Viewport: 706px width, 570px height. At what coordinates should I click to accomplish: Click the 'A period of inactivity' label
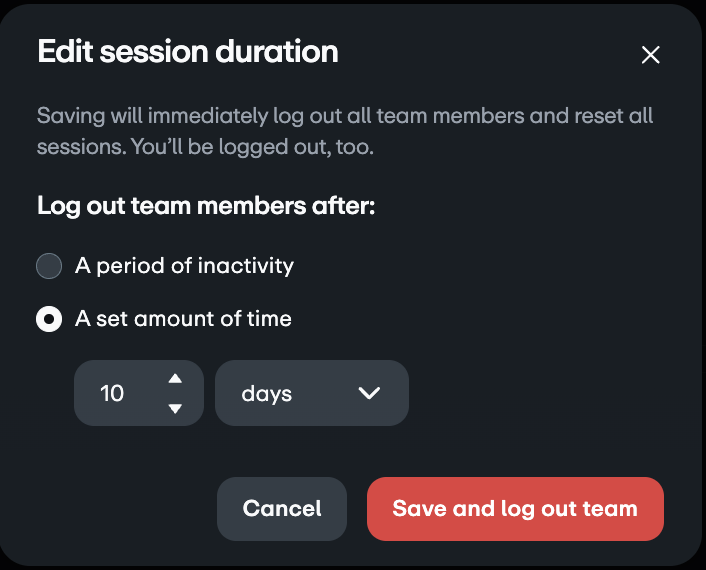pos(184,266)
